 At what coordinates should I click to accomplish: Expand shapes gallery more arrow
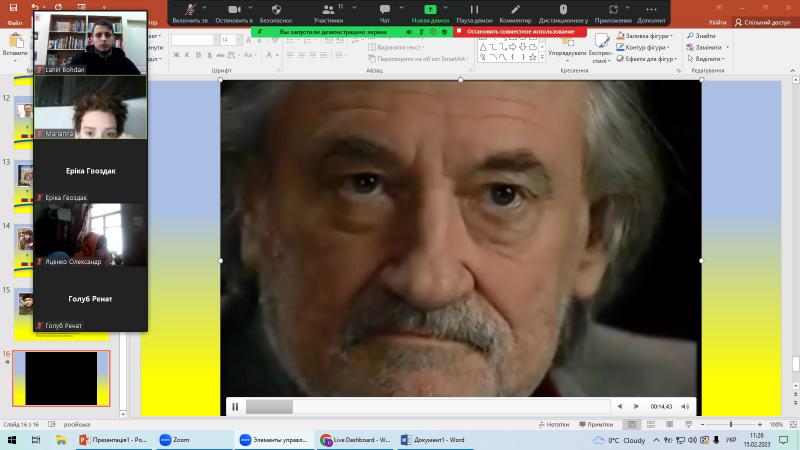pos(542,59)
